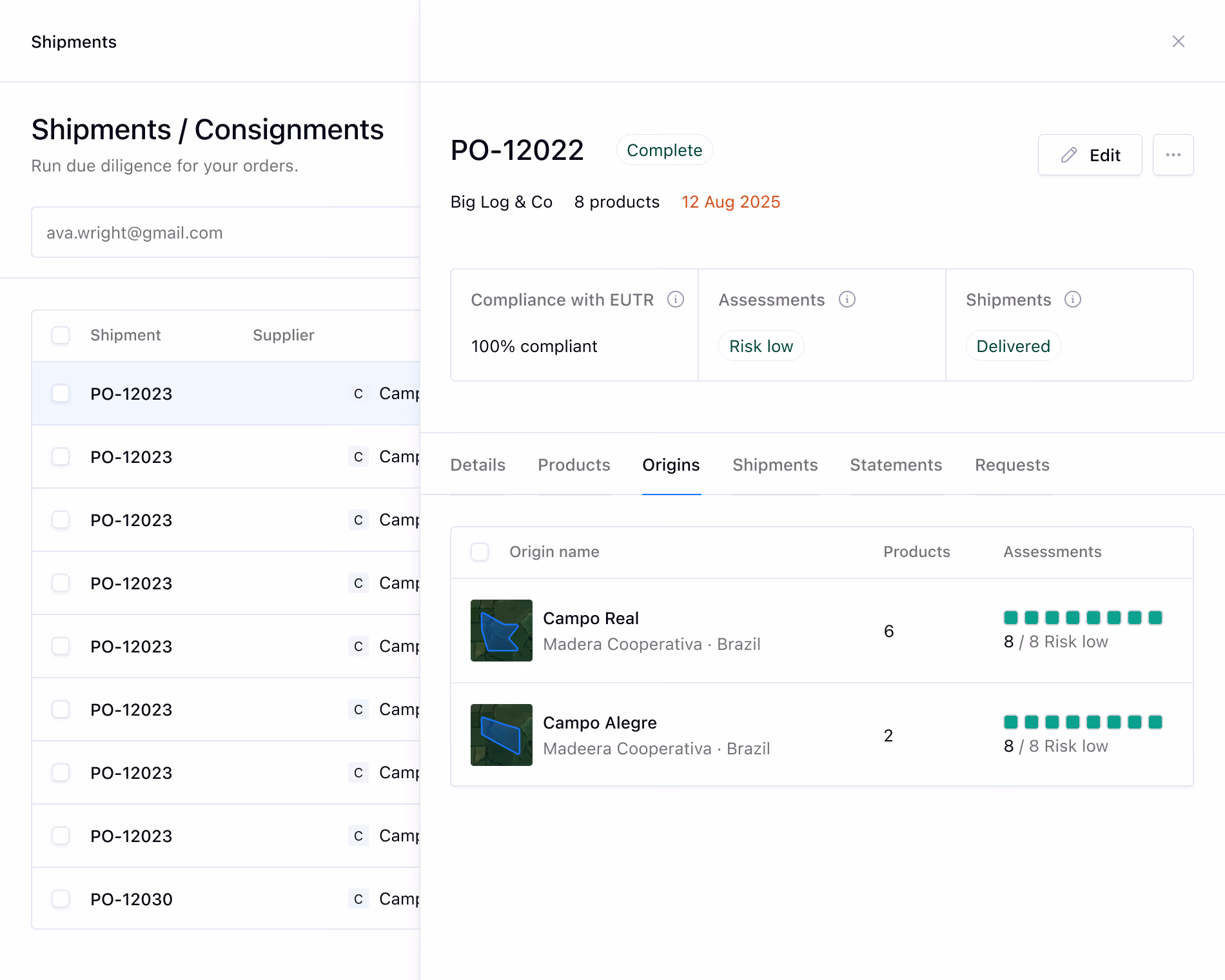Toggle the select-all Shipment header checkbox
The width and height of the screenshot is (1225, 980).
(61, 335)
